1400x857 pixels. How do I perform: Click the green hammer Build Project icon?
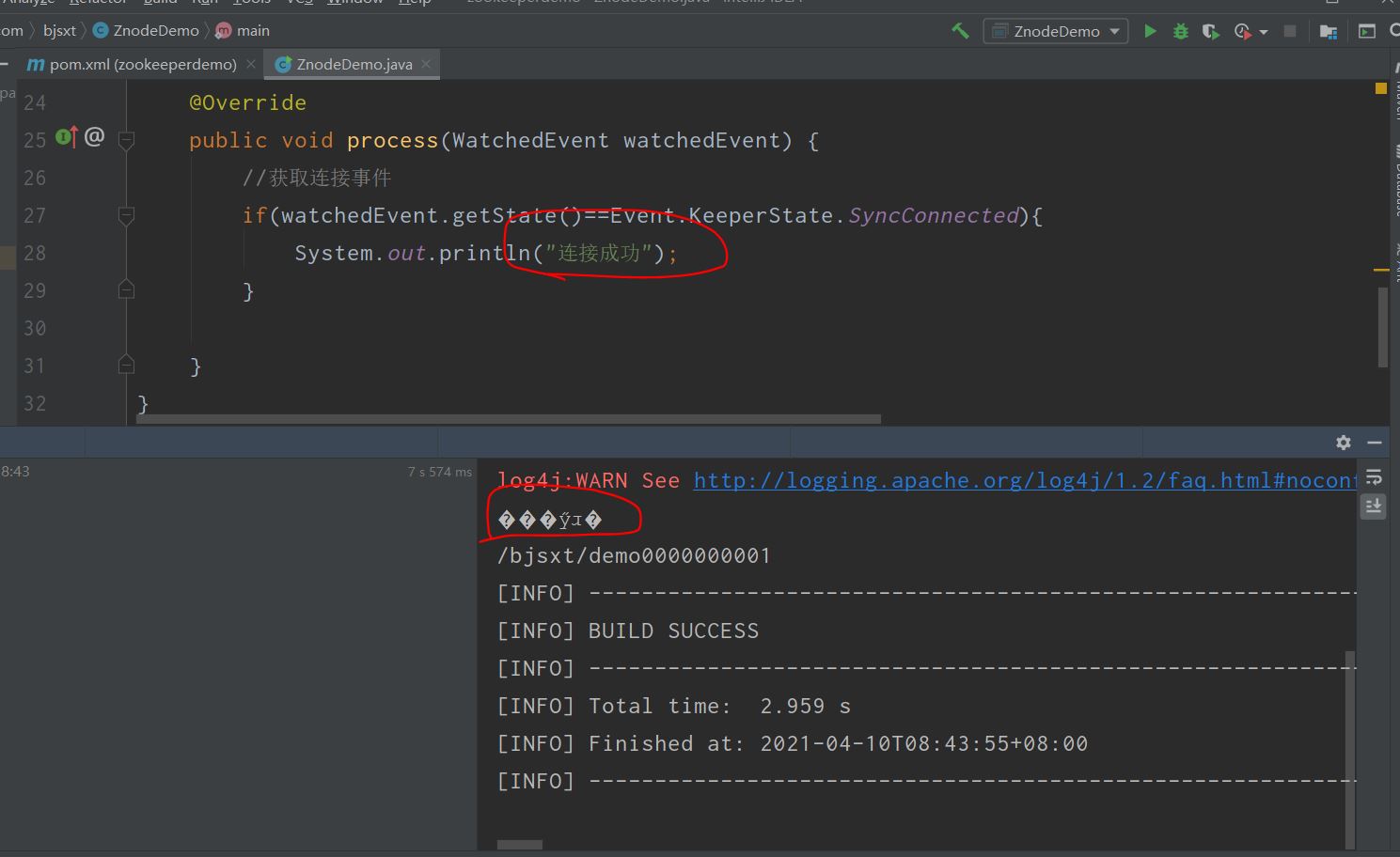(x=960, y=31)
